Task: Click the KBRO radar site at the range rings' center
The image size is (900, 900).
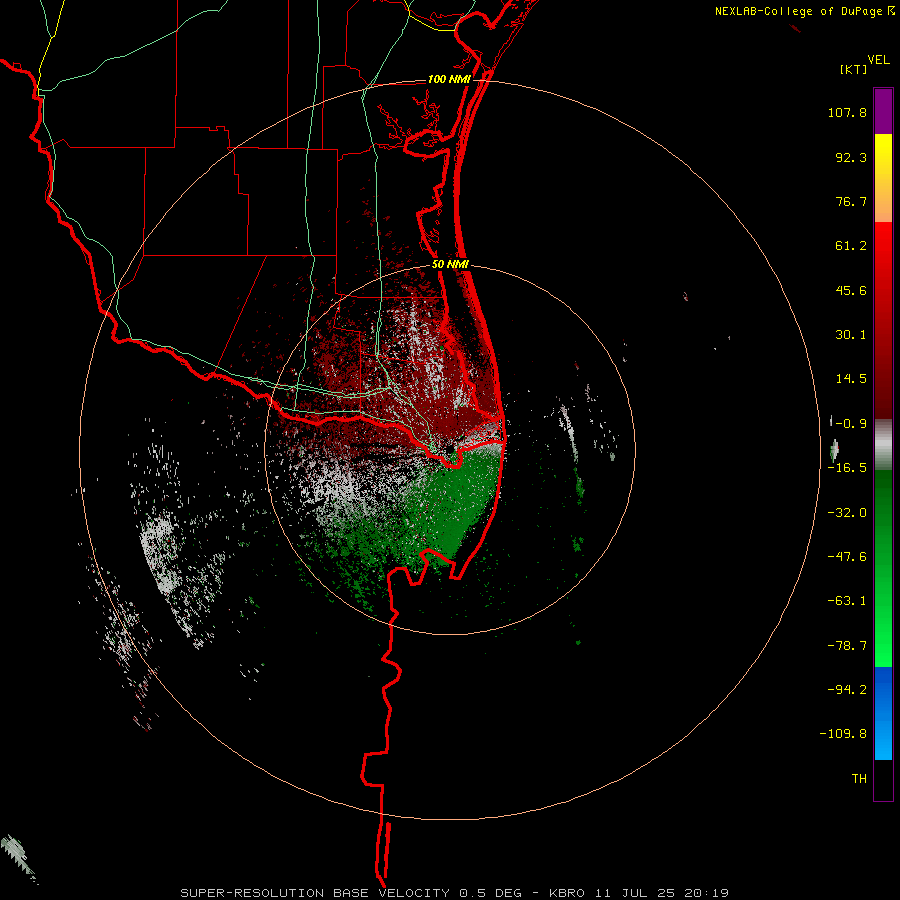Action: click(450, 451)
